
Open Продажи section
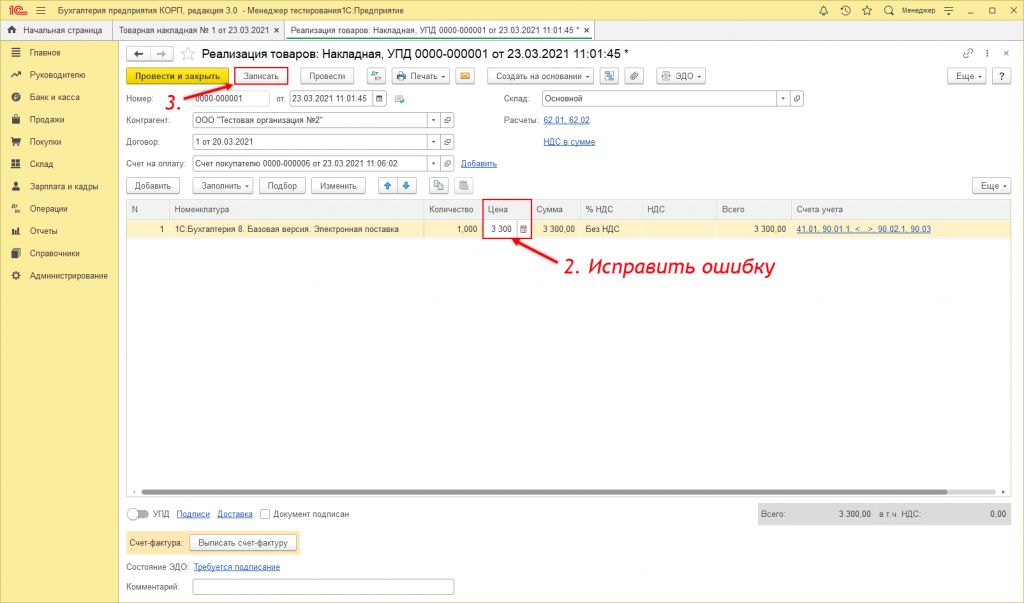pyautogui.click(x=47, y=120)
